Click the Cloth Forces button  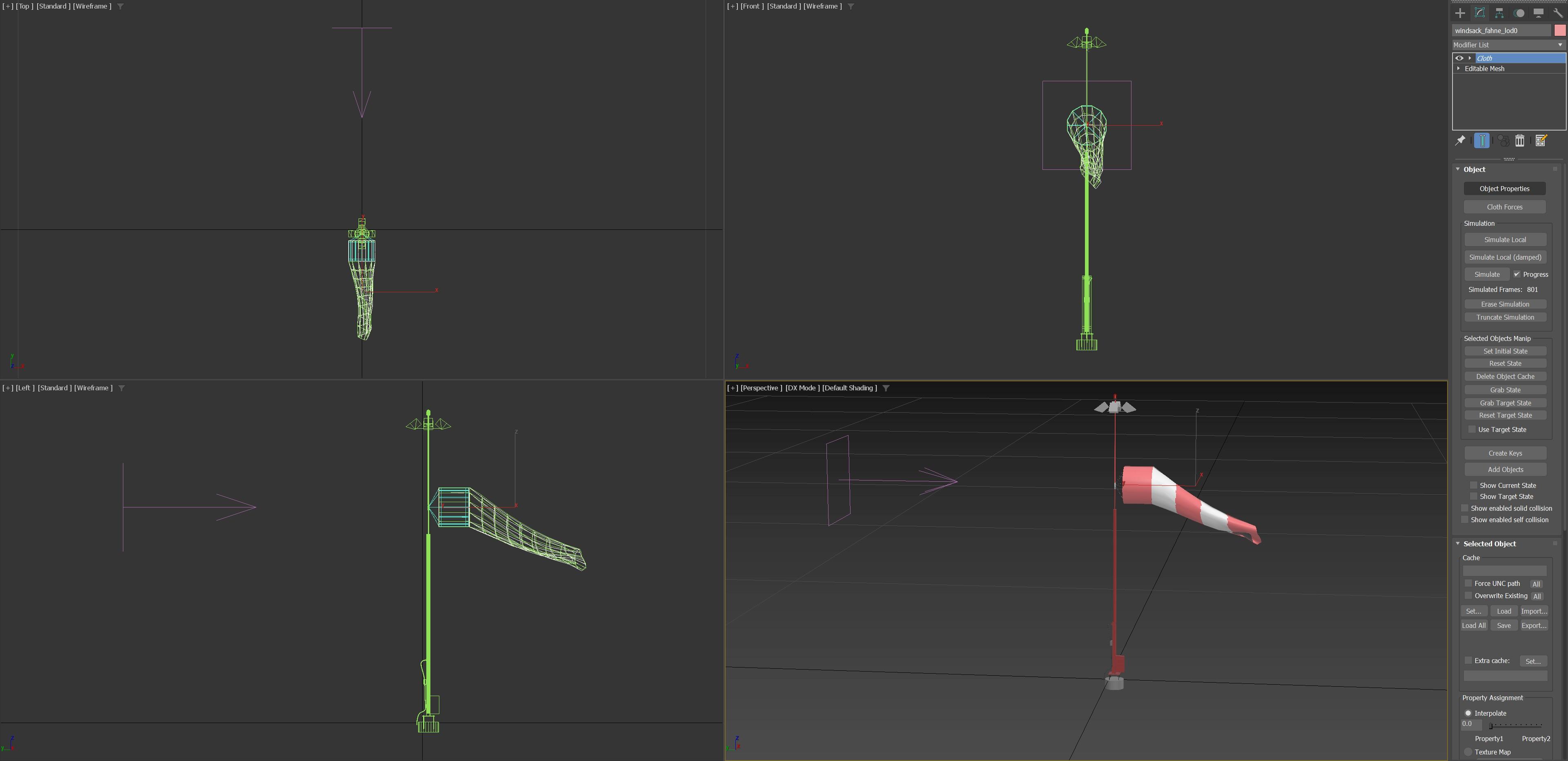[x=1505, y=207]
